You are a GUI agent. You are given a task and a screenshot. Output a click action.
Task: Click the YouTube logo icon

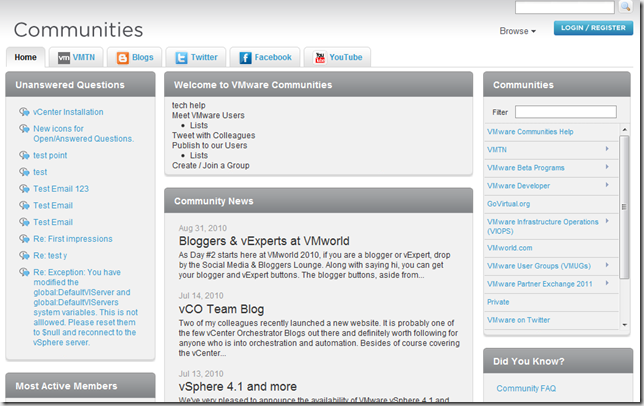click(320, 57)
